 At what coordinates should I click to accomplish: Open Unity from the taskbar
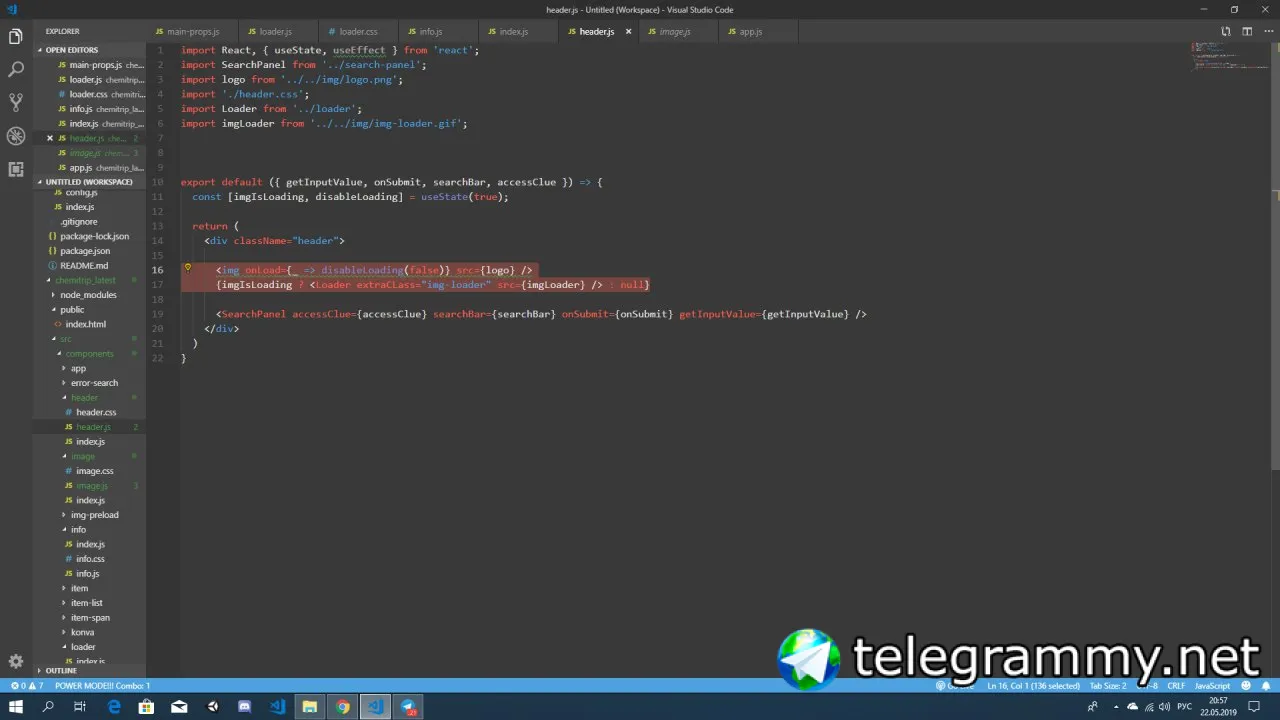point(212,707)
